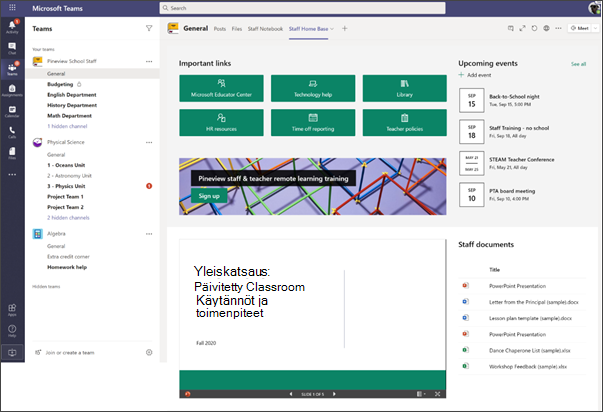Open the Calls phone icon

click(12, 132)
